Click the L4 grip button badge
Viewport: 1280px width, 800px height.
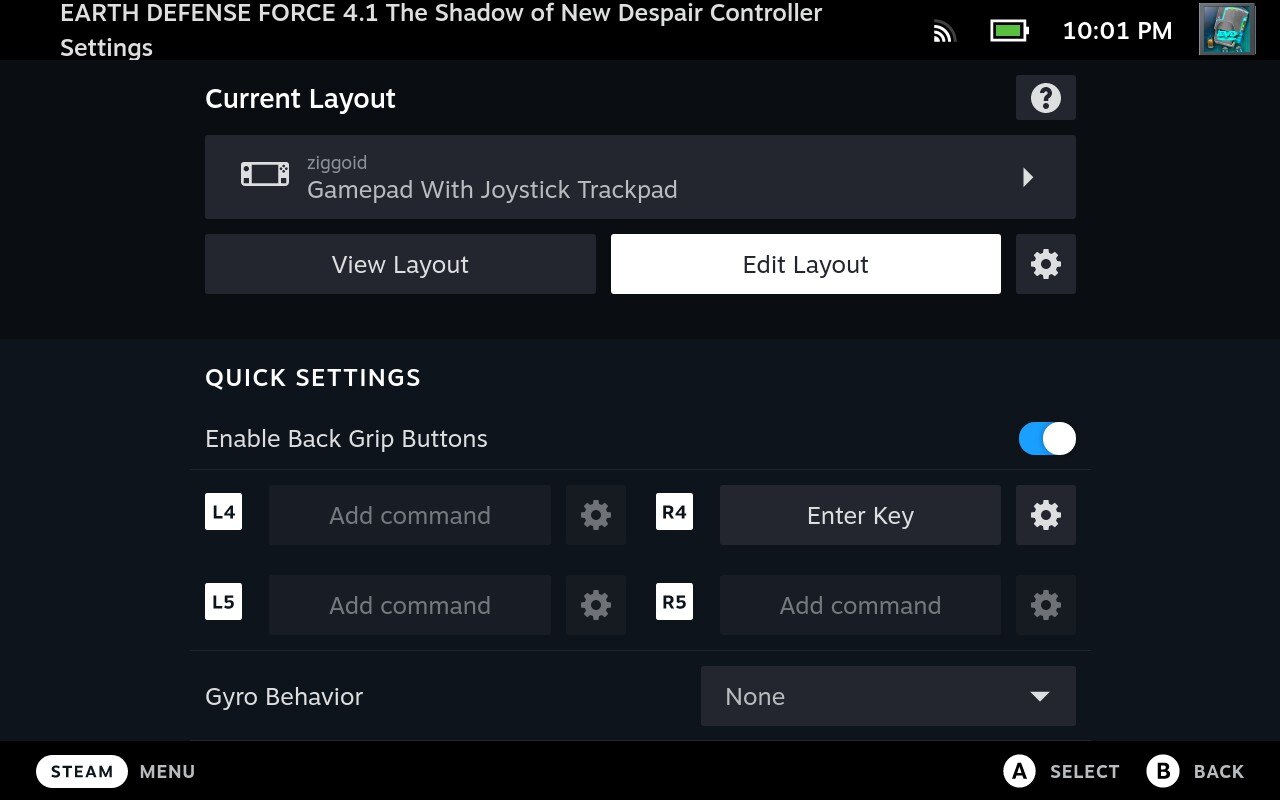(224, 512)
